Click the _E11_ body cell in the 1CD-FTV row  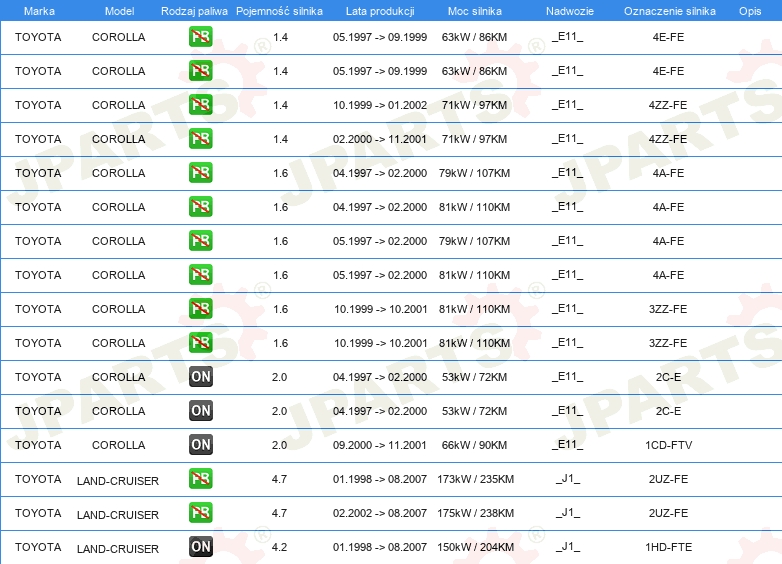point(568,445)
